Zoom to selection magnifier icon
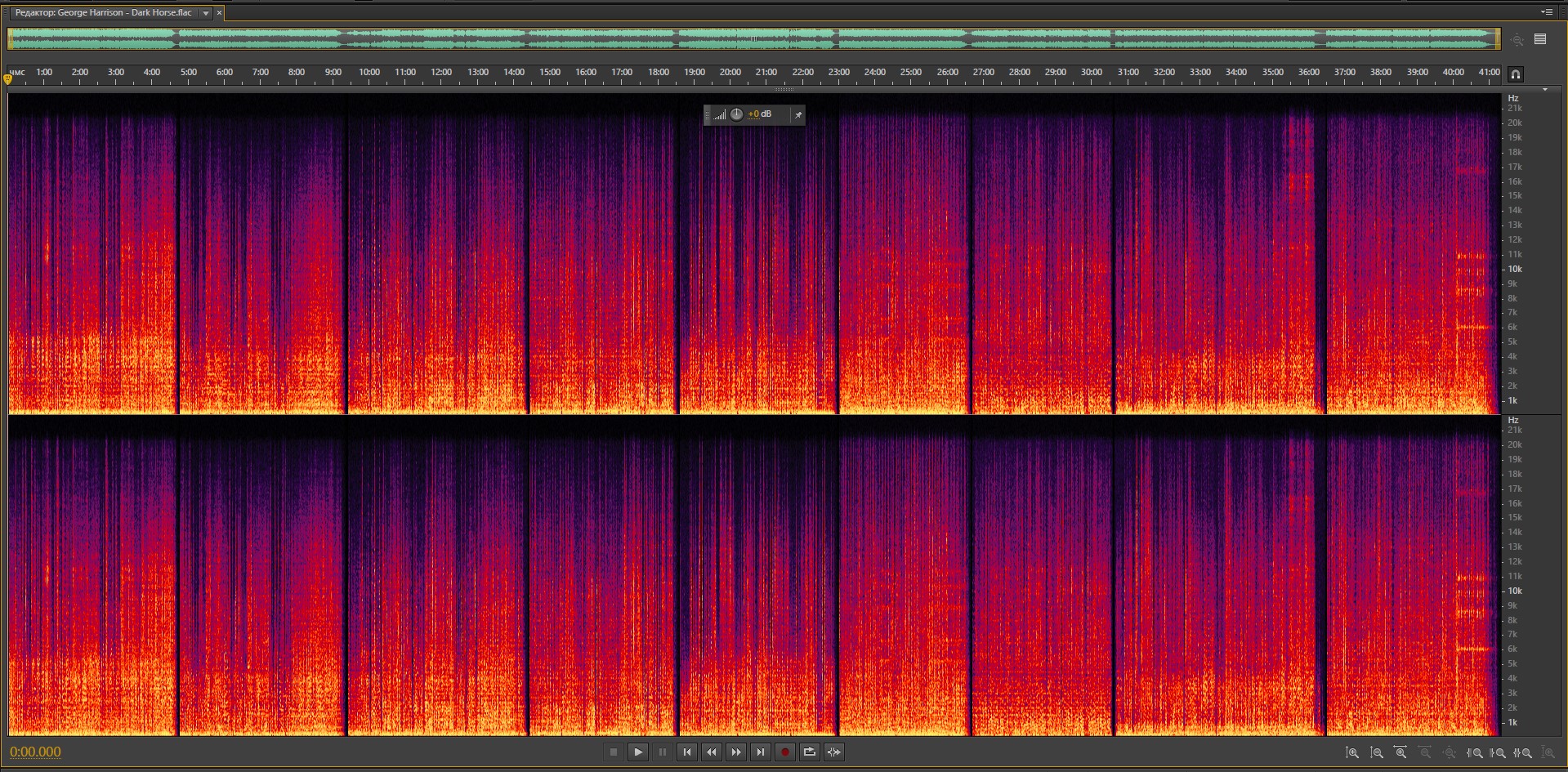Image resolution: width=1568 pixels, height=772 pixels. (x=1523, y=752)
